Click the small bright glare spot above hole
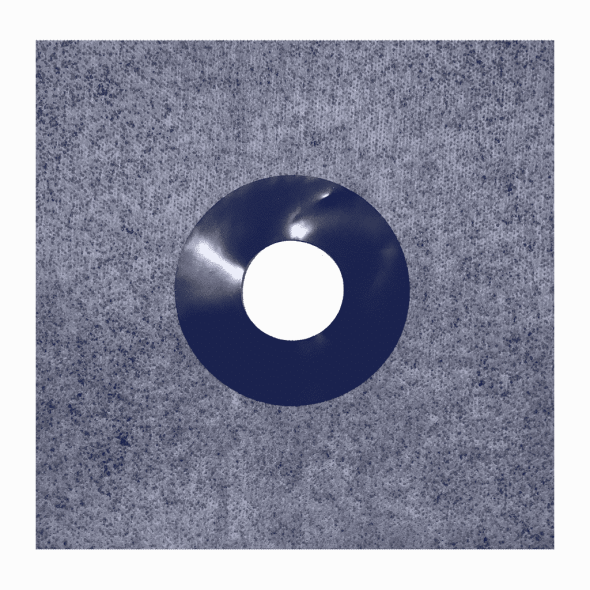The width and height of the screenshot is (590, 590). coord(298,230)
